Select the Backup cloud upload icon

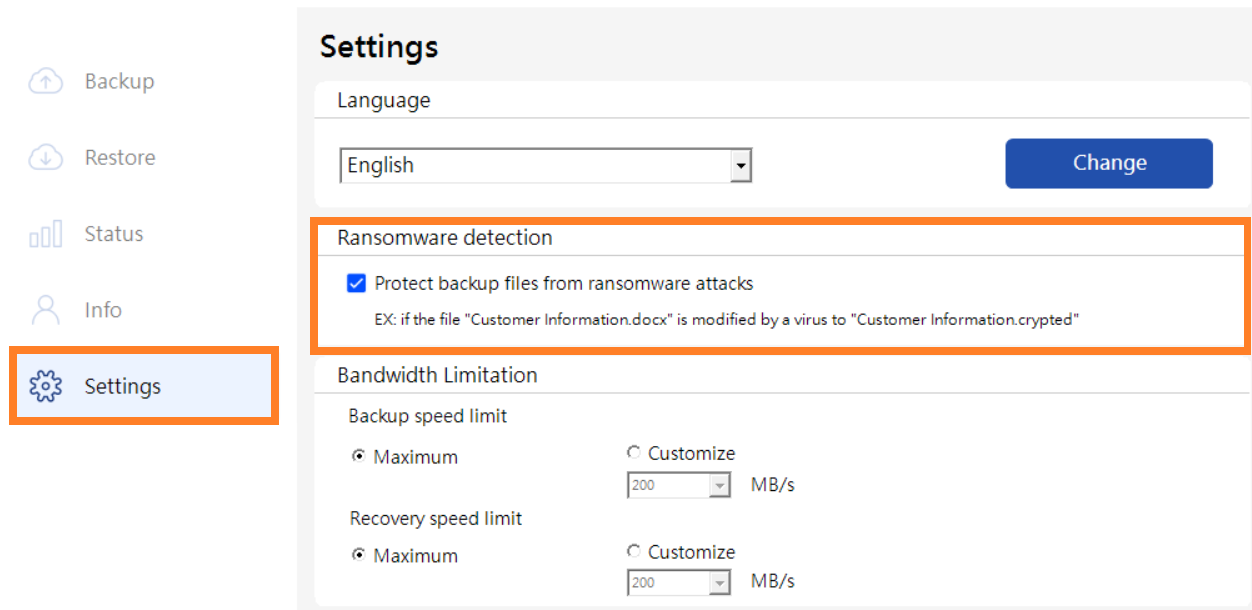point(45,81)
